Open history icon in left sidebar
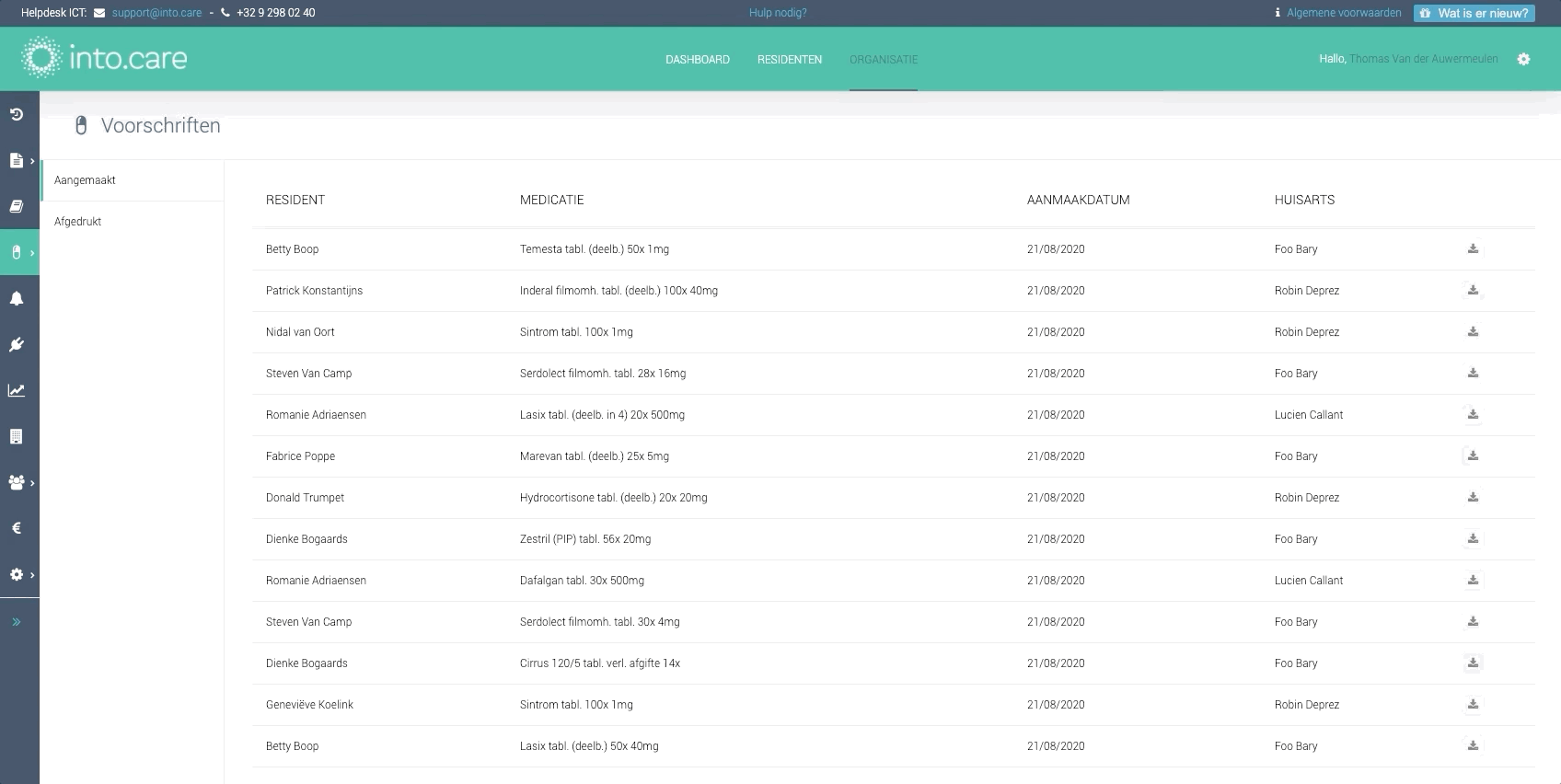 pos(17,114)
